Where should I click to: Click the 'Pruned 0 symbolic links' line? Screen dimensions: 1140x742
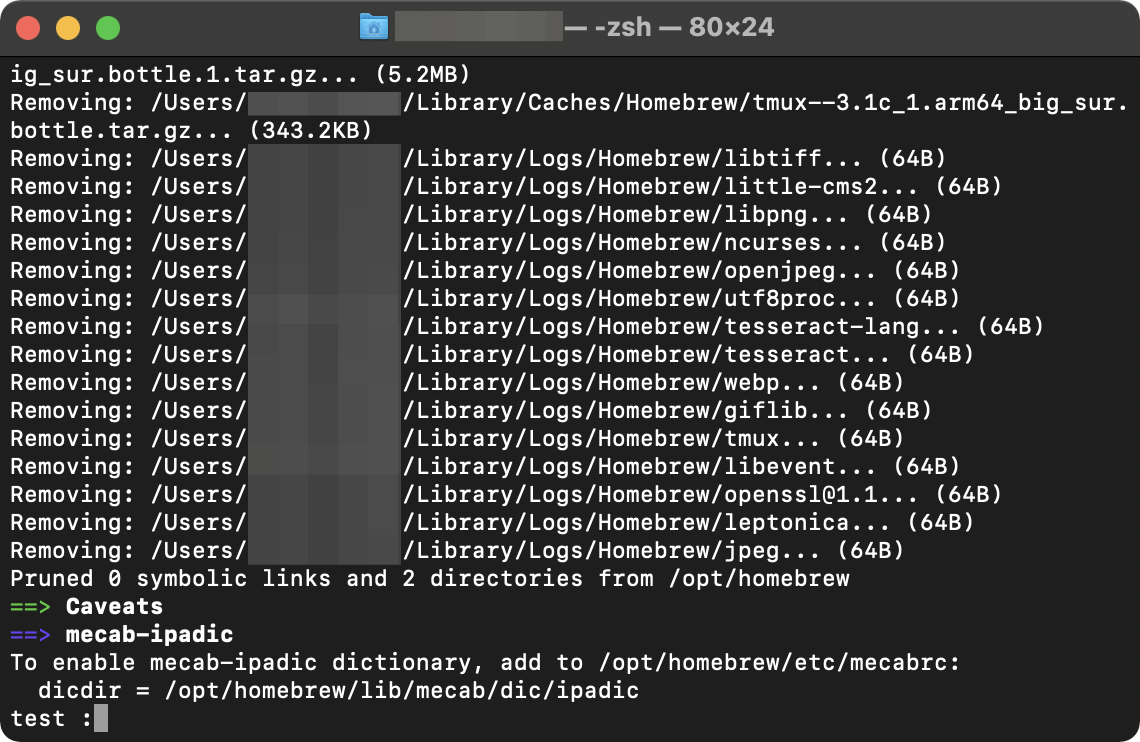click(x=430, y=578)
